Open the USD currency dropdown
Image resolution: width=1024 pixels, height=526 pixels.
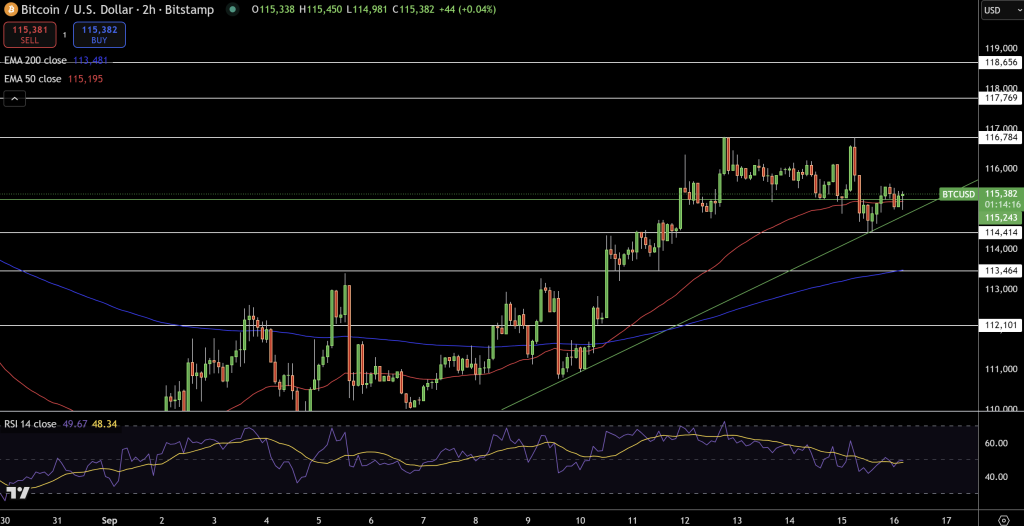(x=998, y=10)
